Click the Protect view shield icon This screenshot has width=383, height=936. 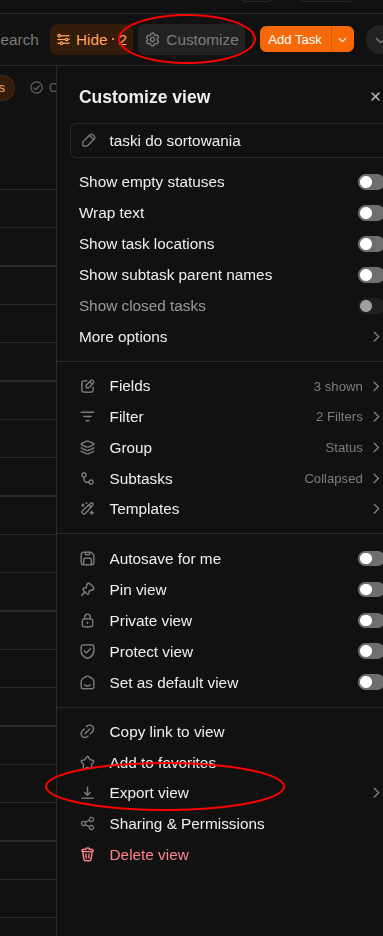click(88, 652)
